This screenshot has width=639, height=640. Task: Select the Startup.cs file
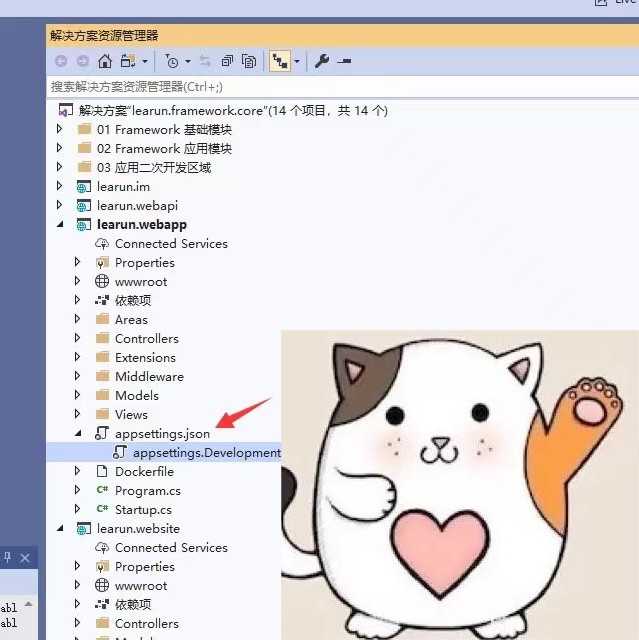(143, 510)
